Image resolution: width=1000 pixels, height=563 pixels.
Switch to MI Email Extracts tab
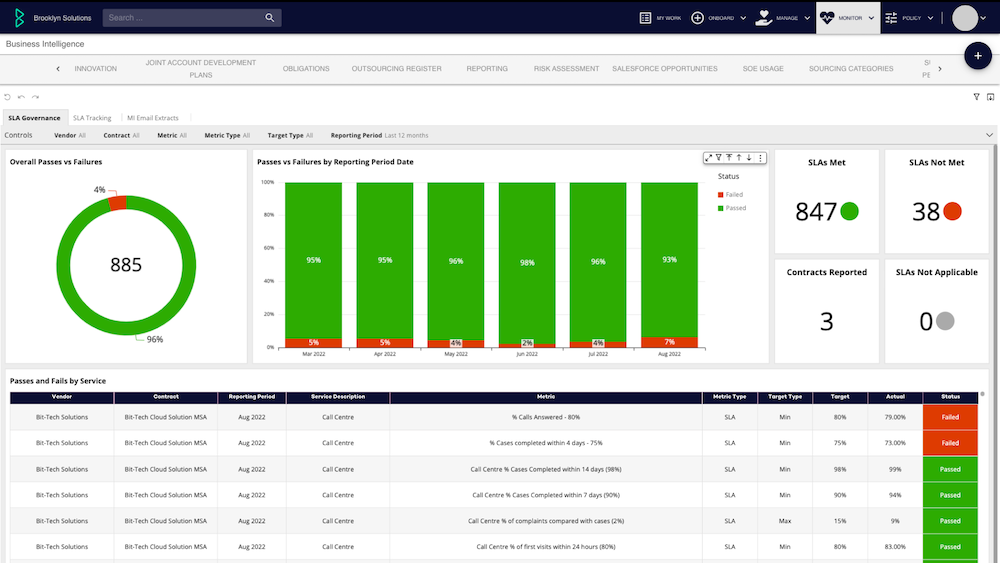[153, 118]
